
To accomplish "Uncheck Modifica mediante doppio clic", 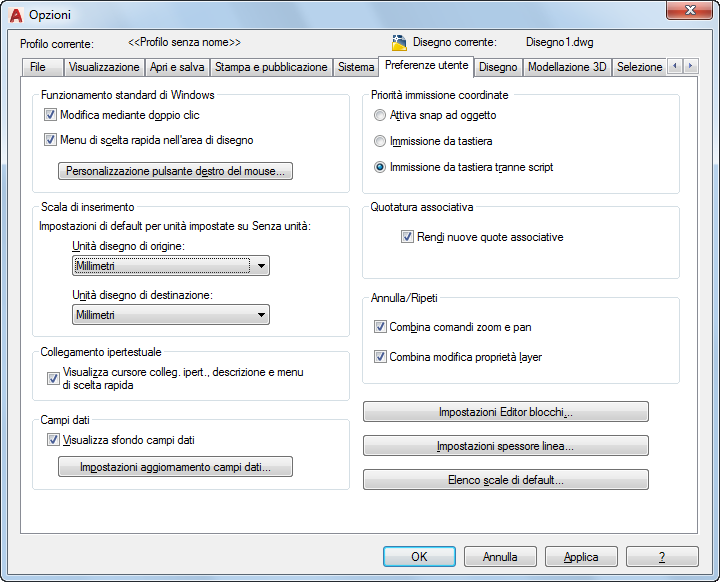I will click(x=50, y=115).
